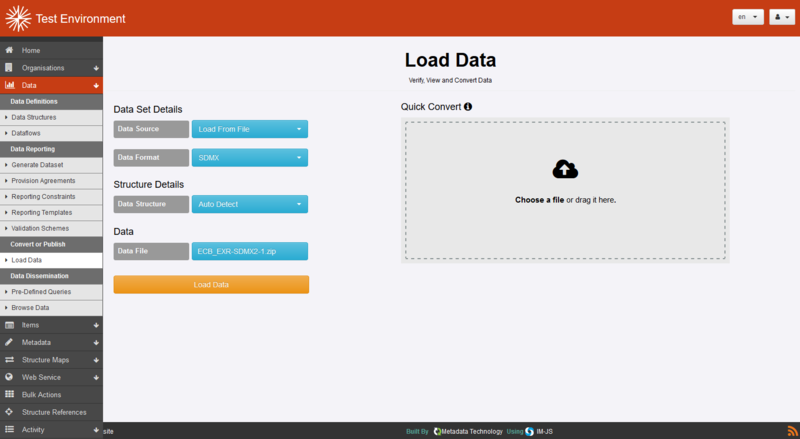Click the Convert or Publish section header
800x439 pixels.
click(51, 244)
